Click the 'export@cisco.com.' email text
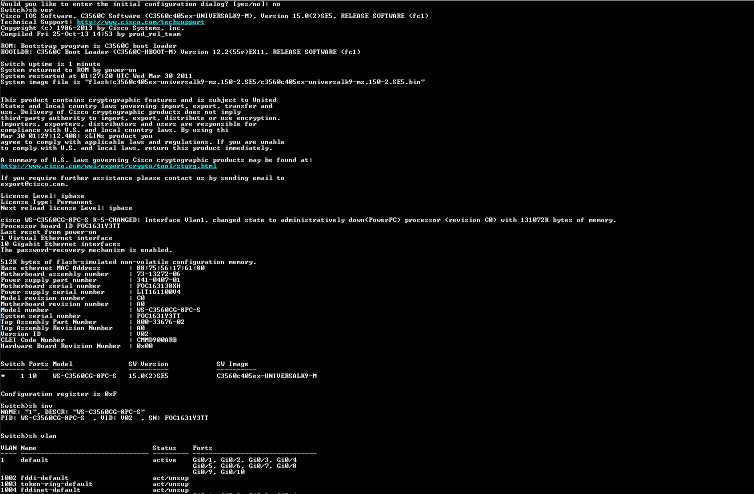 click(35, 184)
